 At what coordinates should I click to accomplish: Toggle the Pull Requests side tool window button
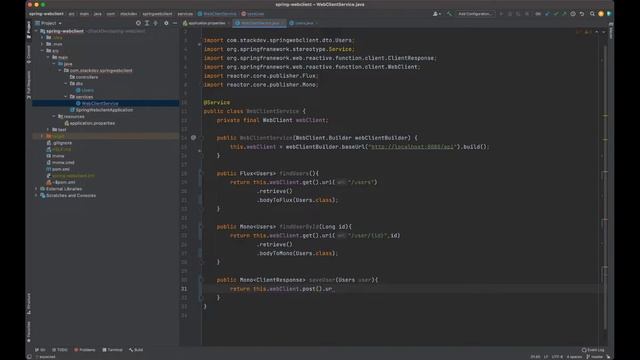pos(29,85)
